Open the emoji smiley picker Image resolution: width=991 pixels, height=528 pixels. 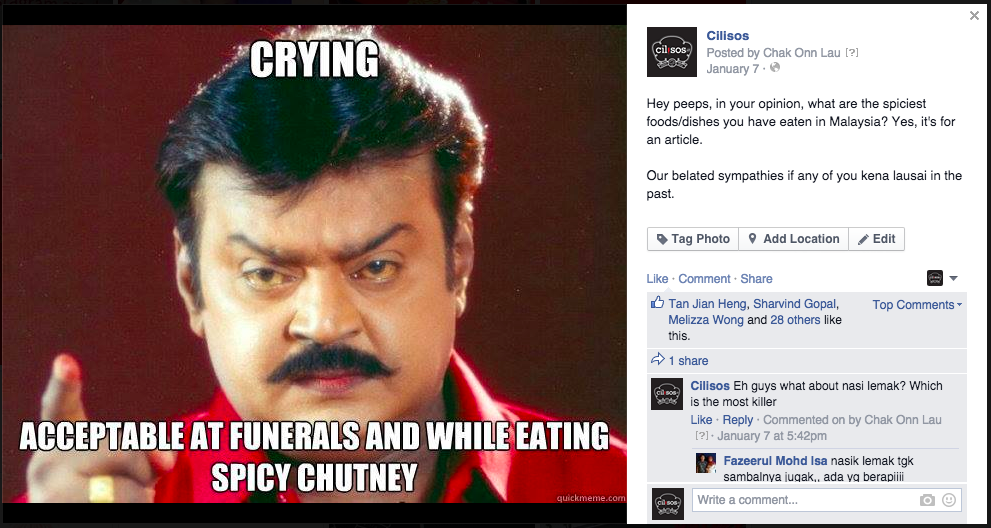949,500
